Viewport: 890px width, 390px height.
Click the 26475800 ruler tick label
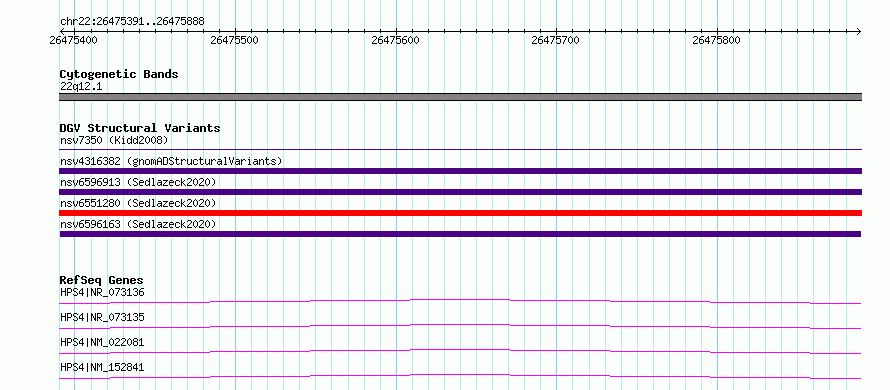tap(717, 40)
